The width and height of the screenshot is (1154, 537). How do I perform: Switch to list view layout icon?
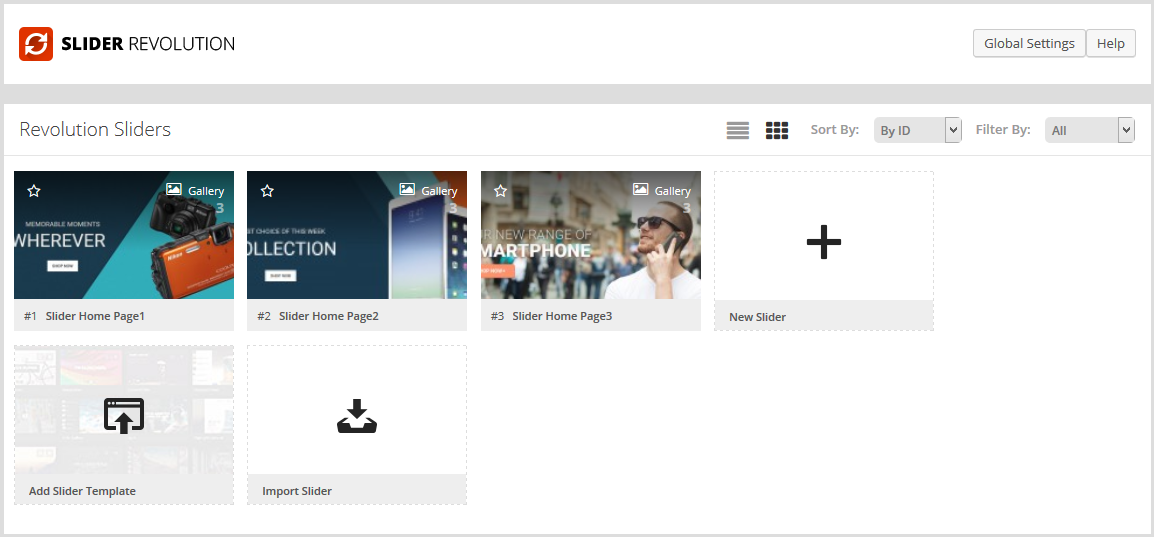click(x=737, y=130)
